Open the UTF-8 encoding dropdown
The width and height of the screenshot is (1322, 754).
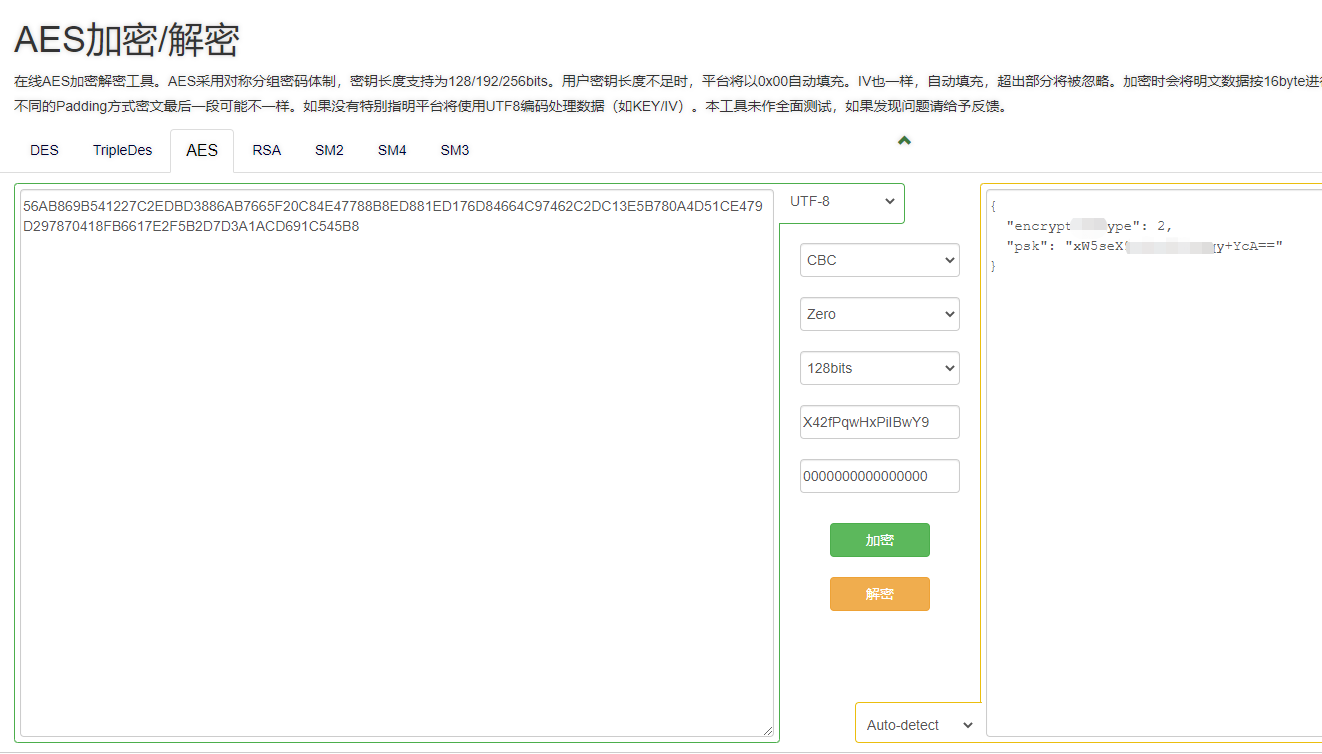842,202
